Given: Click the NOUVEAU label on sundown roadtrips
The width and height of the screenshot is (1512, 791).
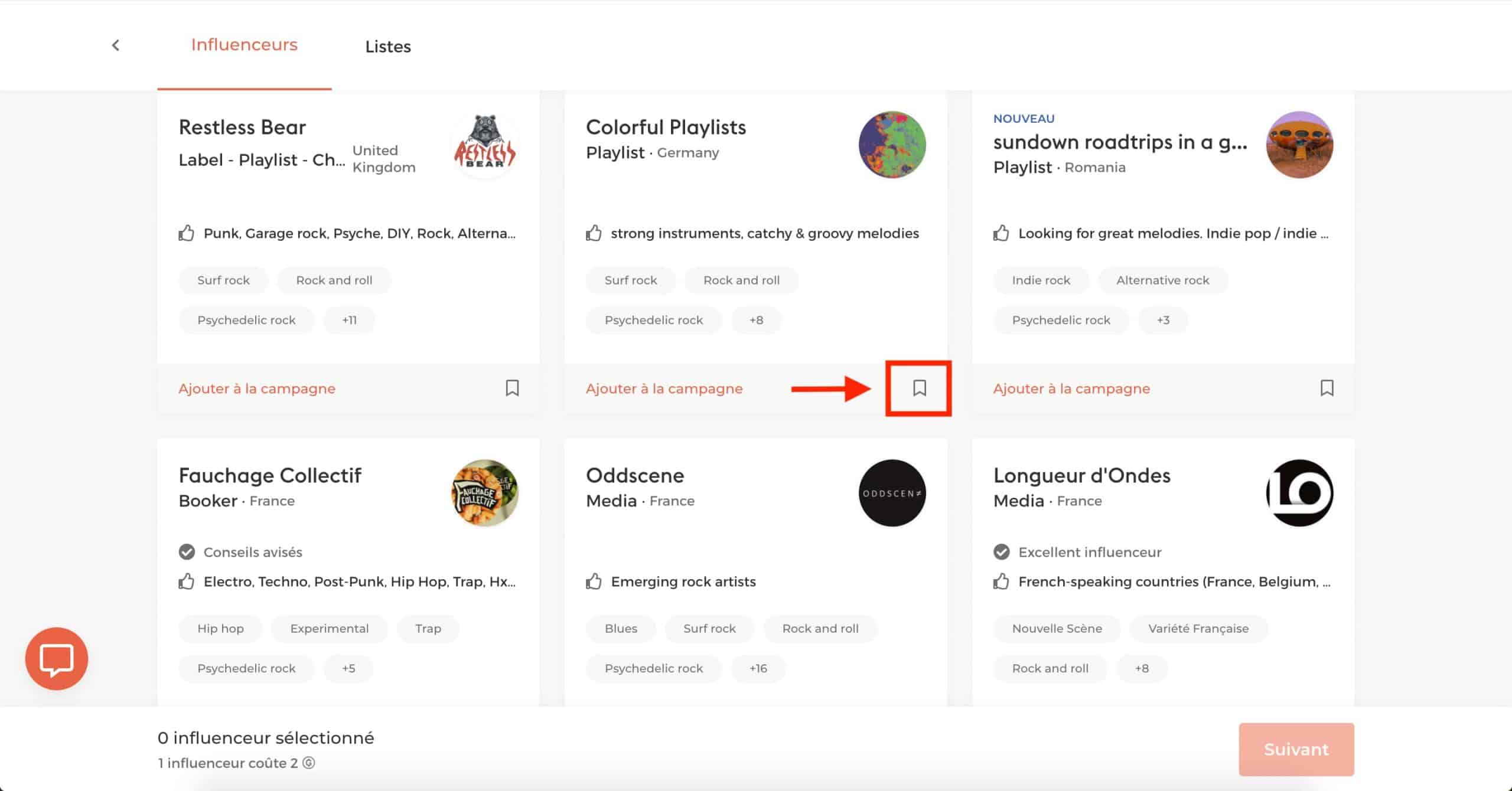Looking at the screenshot, I should tap(1024, 119).
